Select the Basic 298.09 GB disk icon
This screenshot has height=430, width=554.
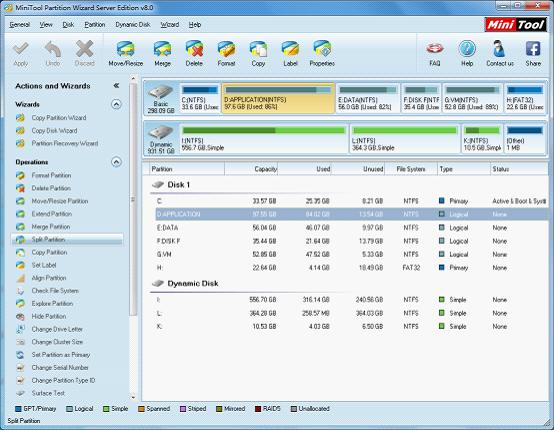pyautogui.click(x=161, y=98)
